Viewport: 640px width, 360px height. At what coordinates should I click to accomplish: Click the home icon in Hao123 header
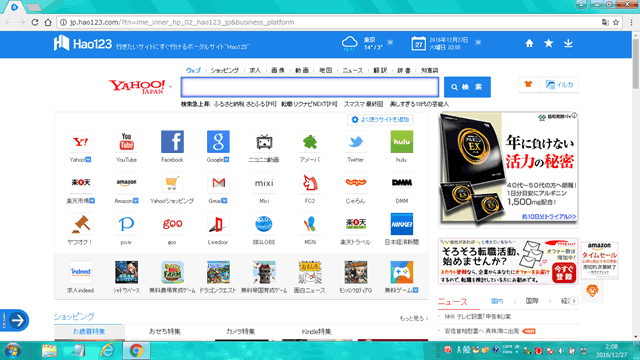click(x=529, y=43)
